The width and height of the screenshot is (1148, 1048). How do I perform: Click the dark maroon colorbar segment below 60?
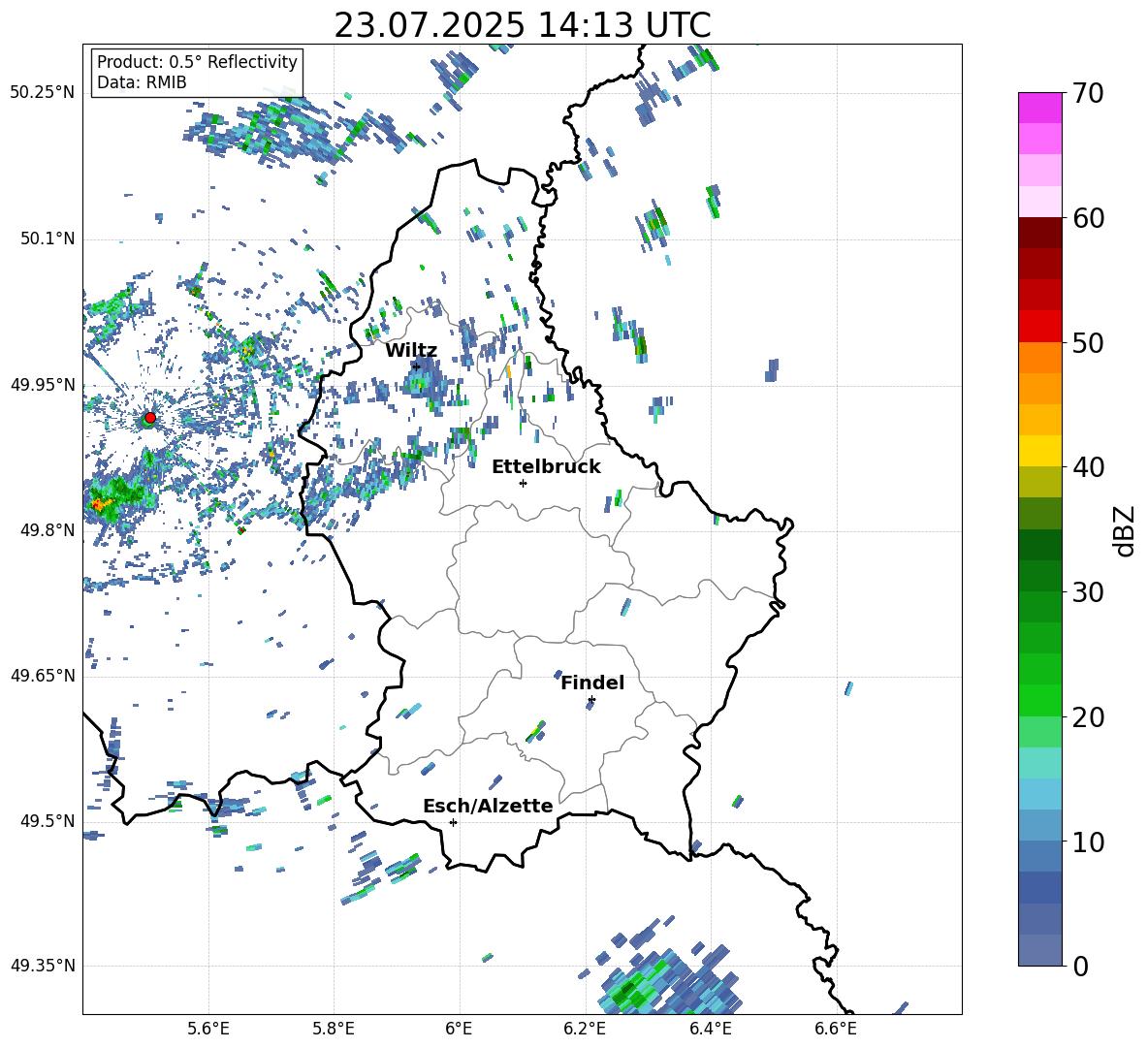pos(1039,233)
